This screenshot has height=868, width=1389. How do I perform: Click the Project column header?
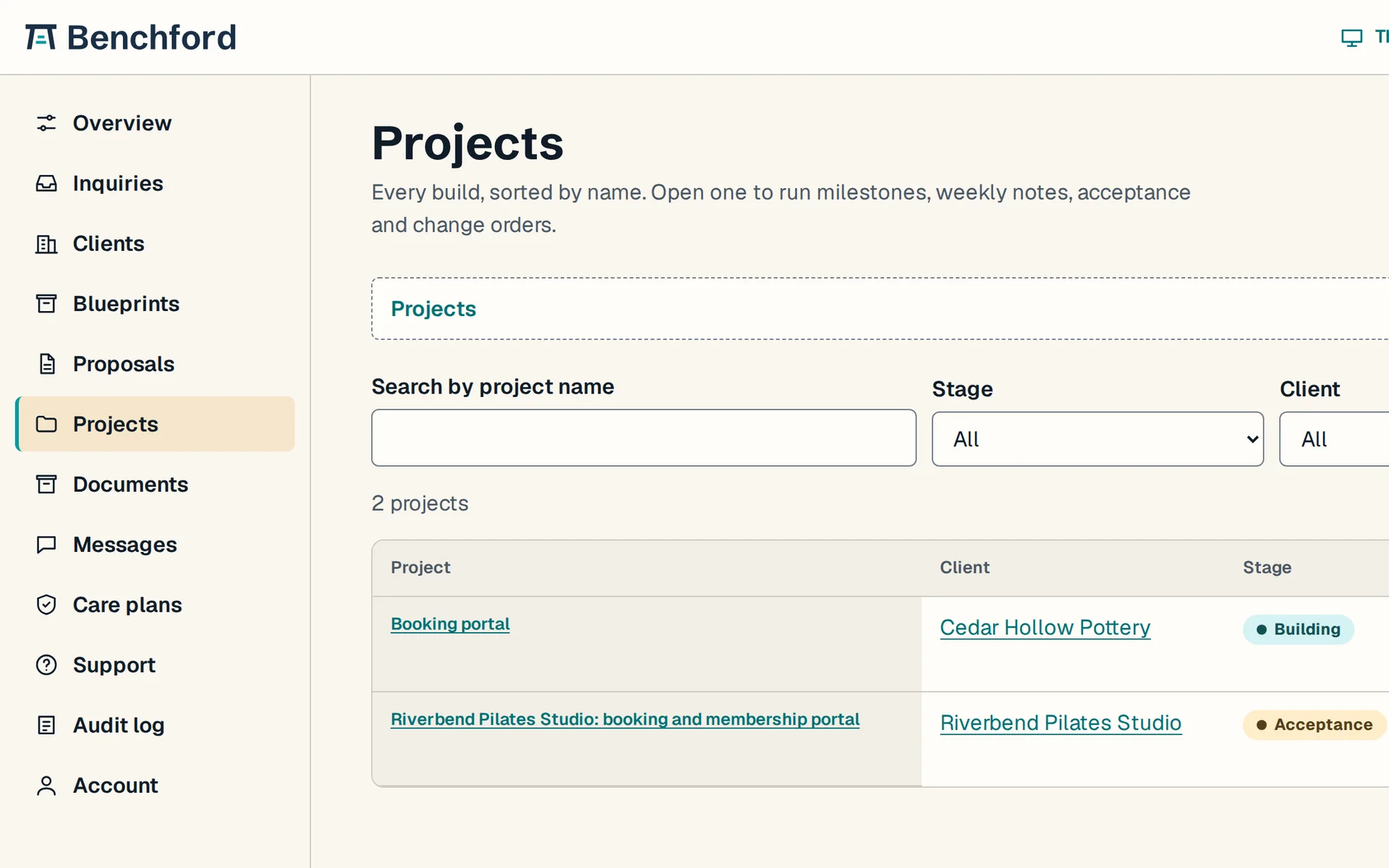(420, 568)
